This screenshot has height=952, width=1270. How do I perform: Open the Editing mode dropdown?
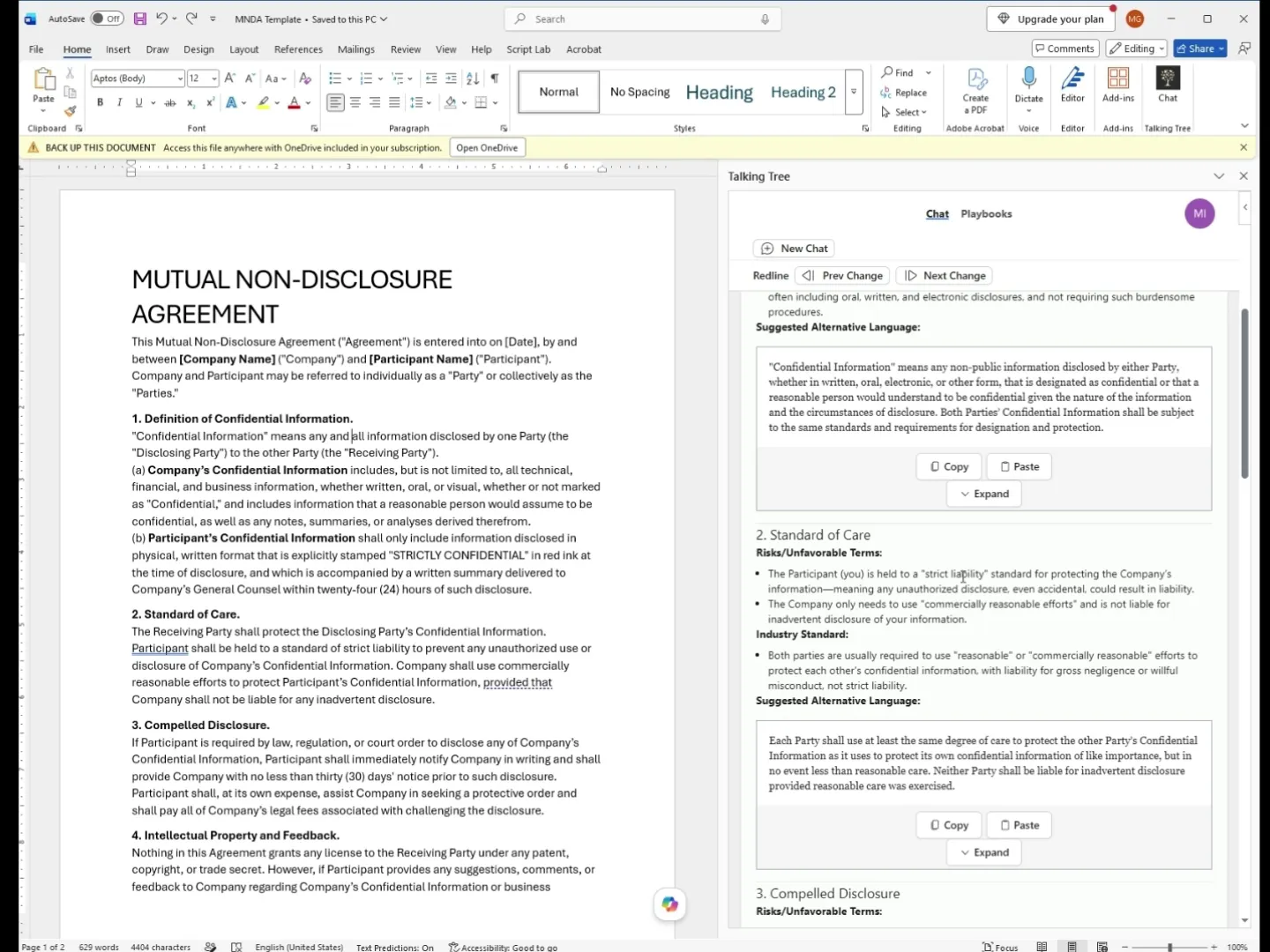pos(1137,48)
